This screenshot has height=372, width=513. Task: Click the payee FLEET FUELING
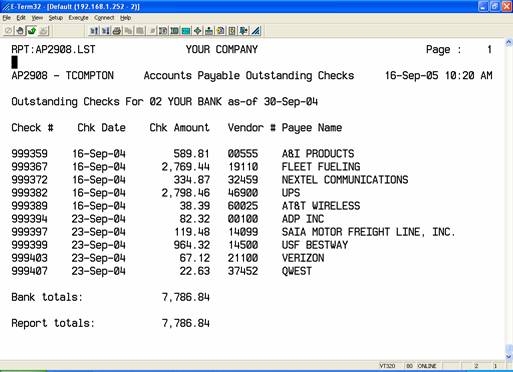click(321, 167)
